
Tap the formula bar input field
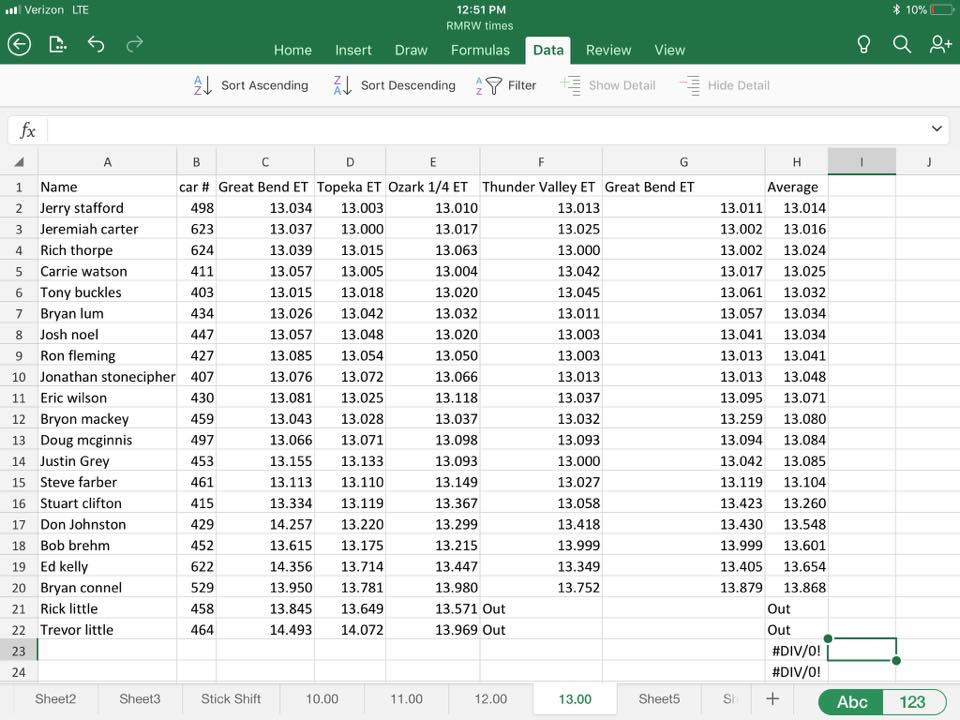[480, 130]
